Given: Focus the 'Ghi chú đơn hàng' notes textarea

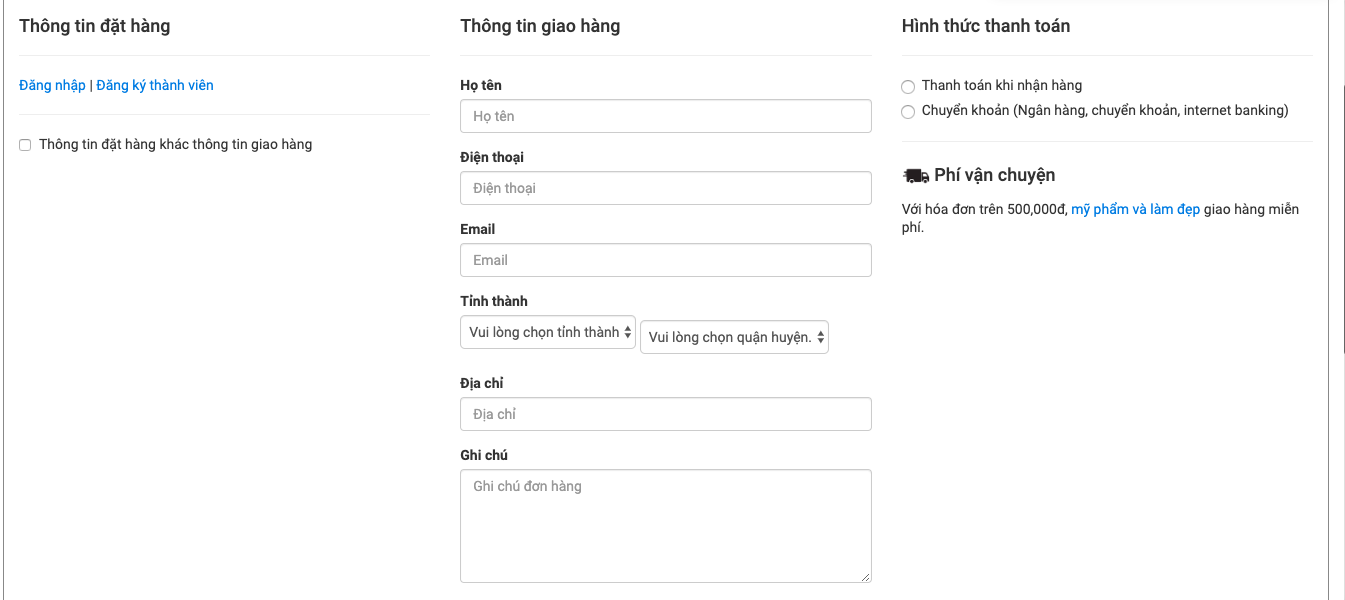Looking at the screenshot, I should tap(666, 526).
